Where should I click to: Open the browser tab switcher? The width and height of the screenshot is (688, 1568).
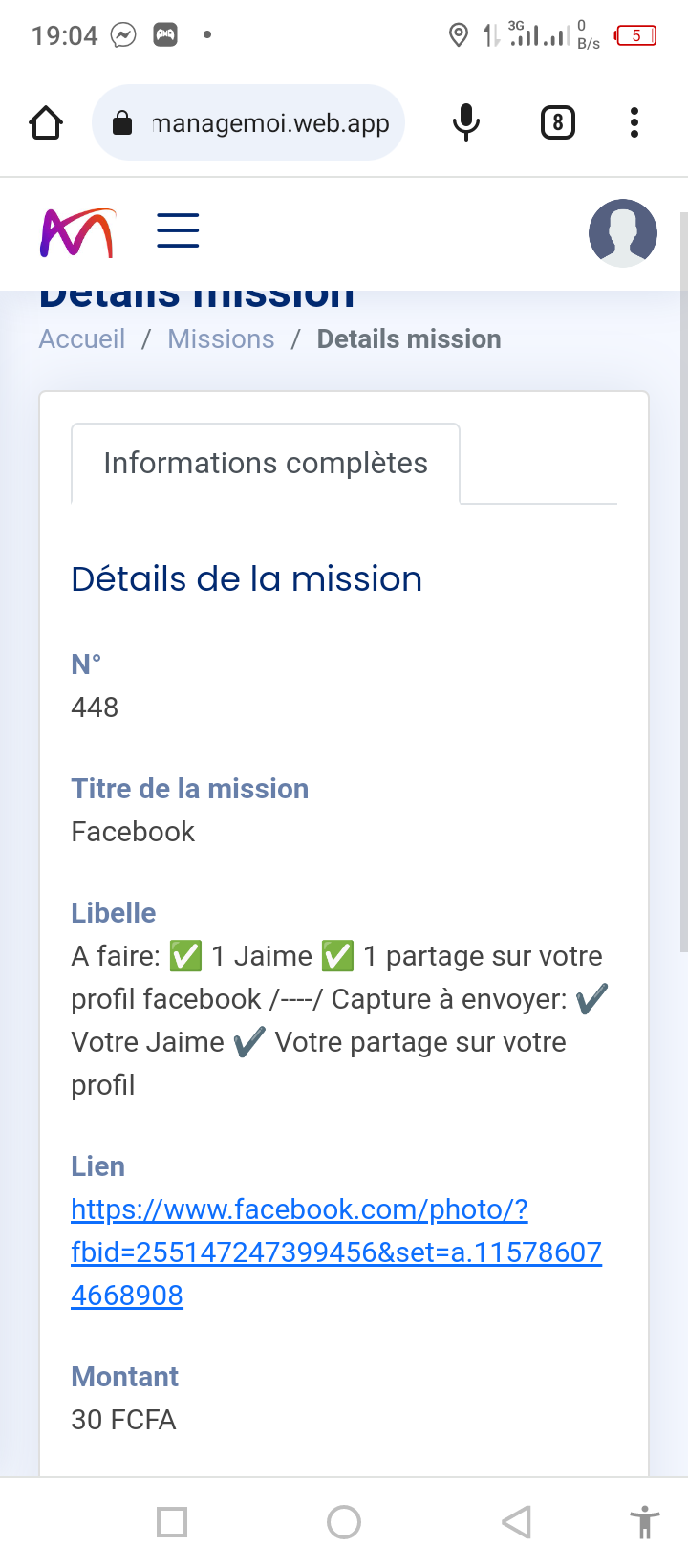point(558,122)
